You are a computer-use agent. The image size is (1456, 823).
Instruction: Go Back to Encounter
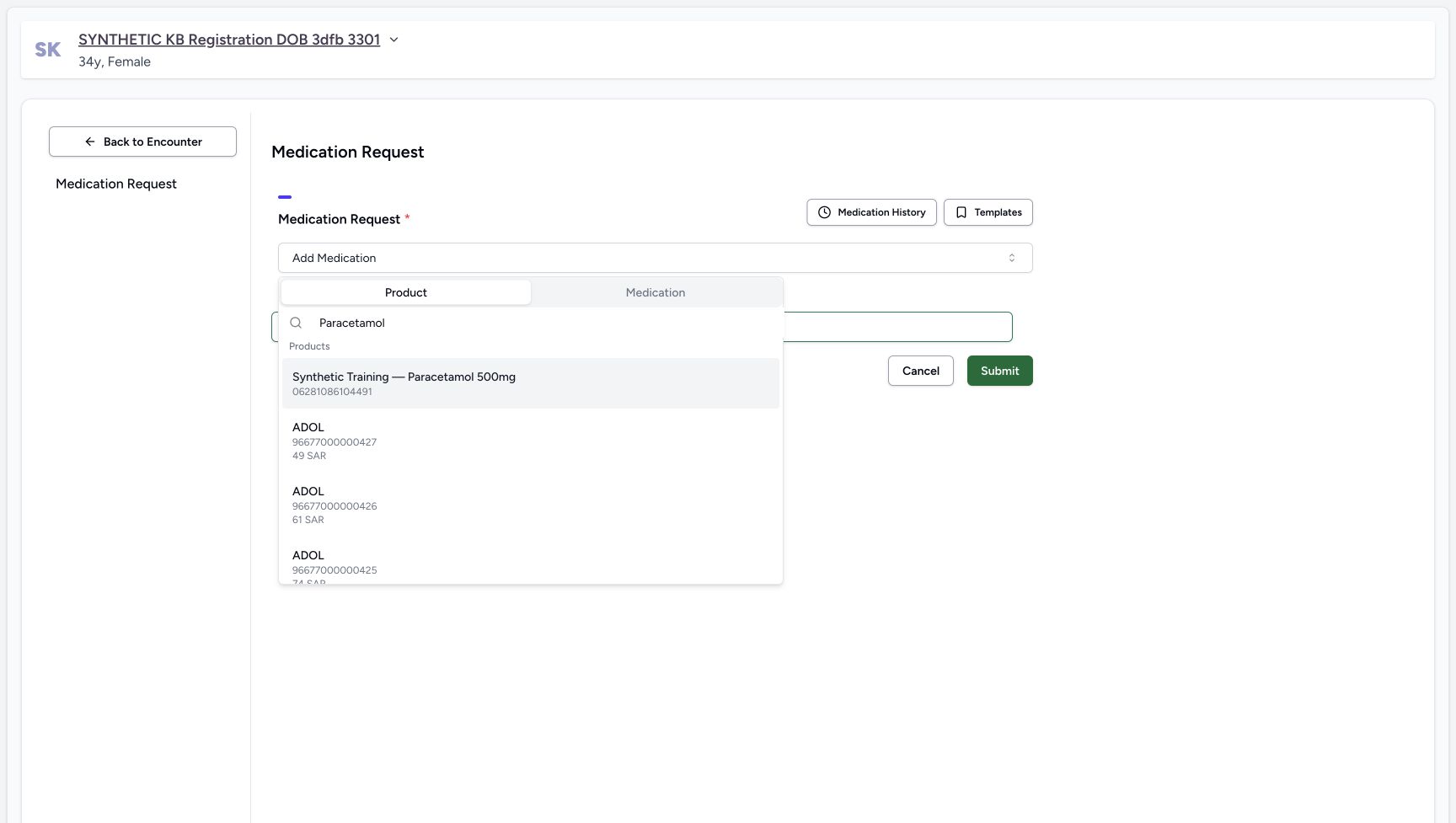coord(142,142)
